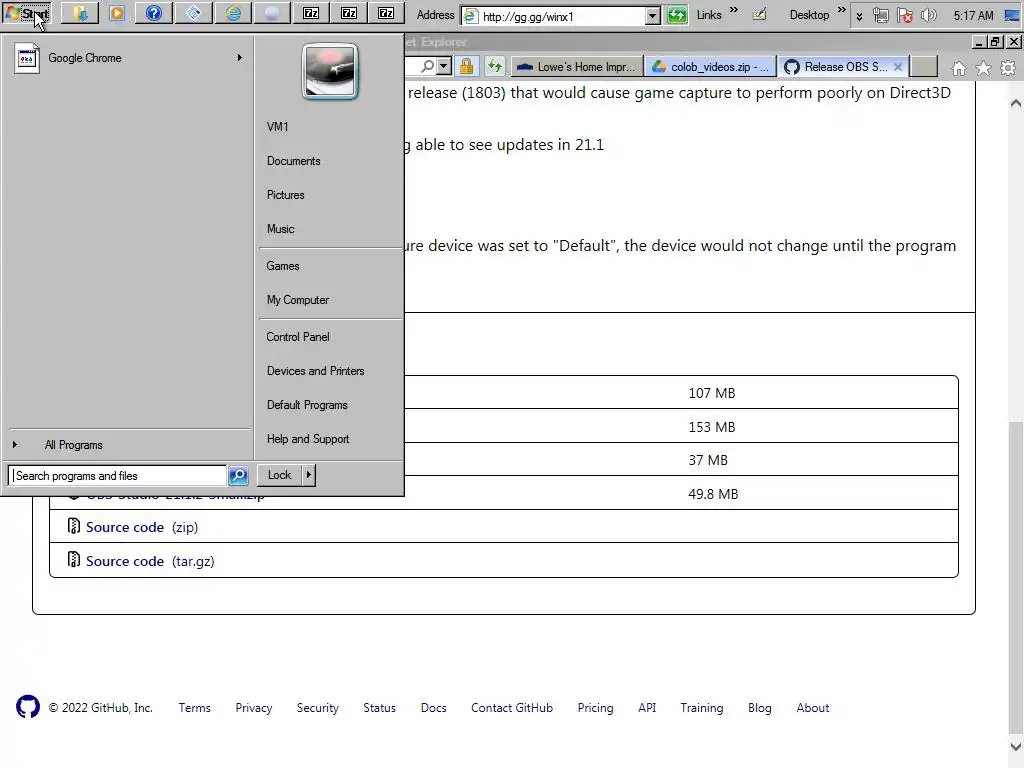This screenshot has width=1024, height=768.
Task: Open Action Center flag tray icon
Action: click(x=904, y=15)
